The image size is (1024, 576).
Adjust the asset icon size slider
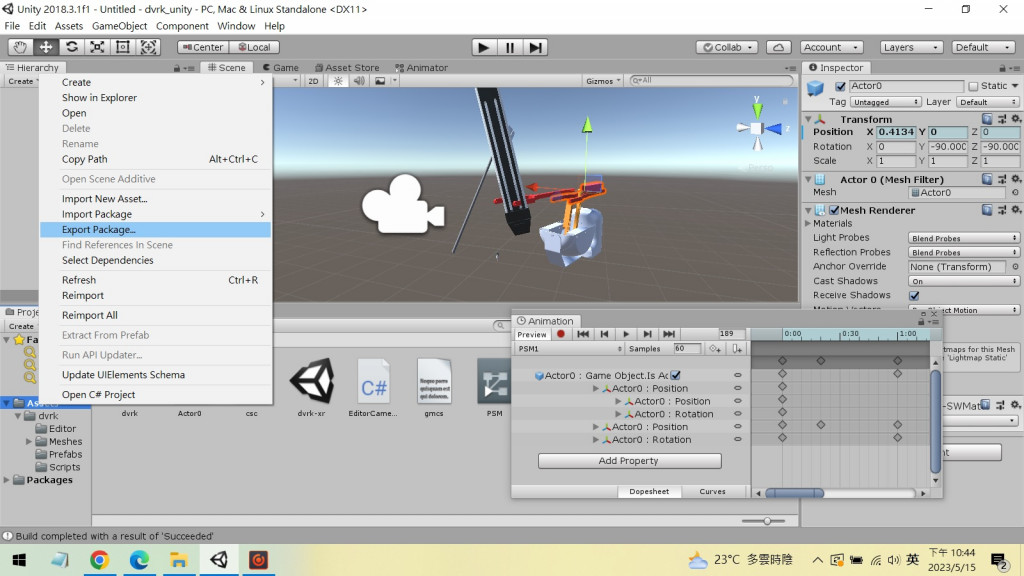767,520
